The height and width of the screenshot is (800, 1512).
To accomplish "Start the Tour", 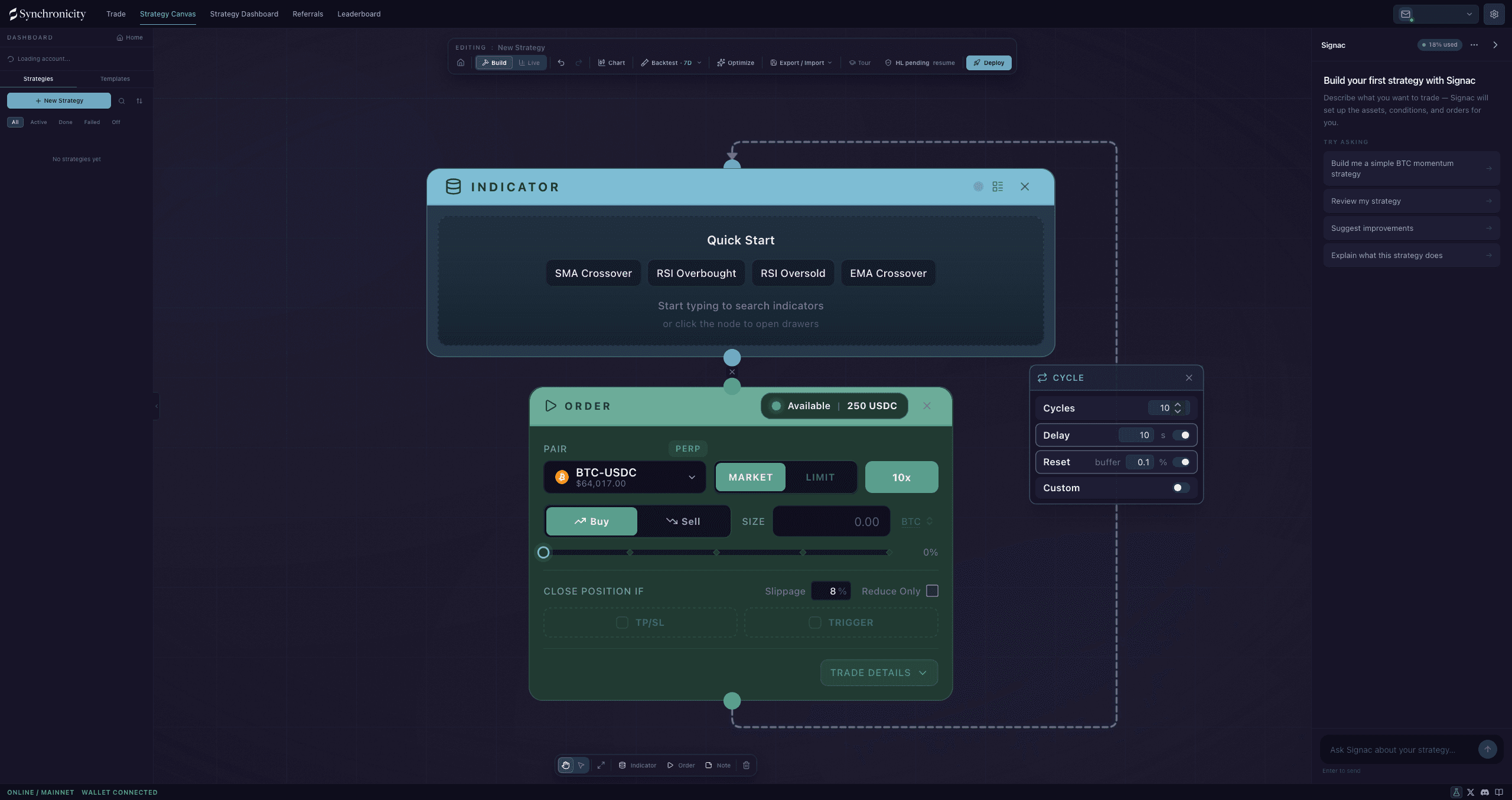I will point(860,63).
